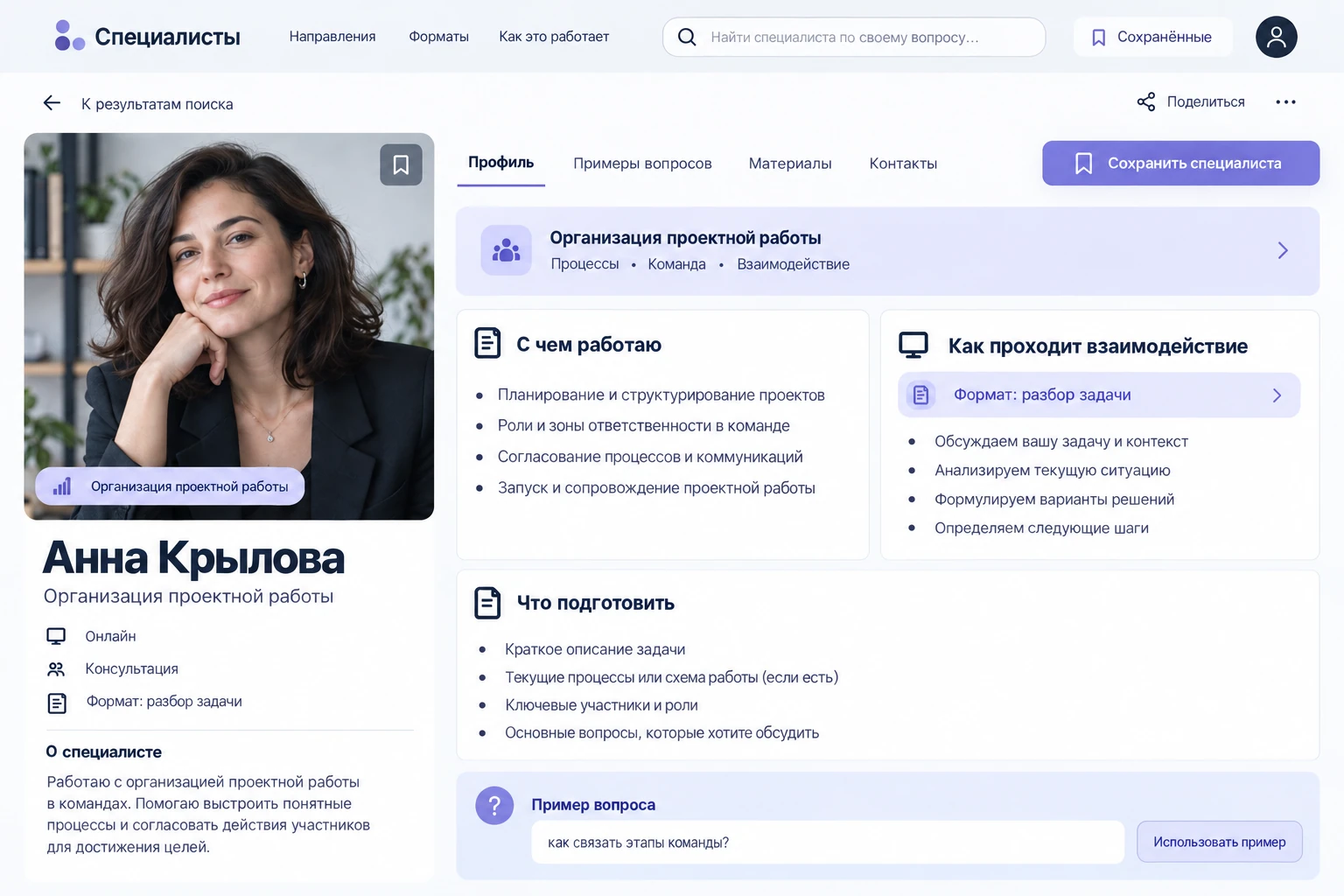Click the monitor icon next to Онлайн
Screen dimensions: 1344x896
(56, 636)
